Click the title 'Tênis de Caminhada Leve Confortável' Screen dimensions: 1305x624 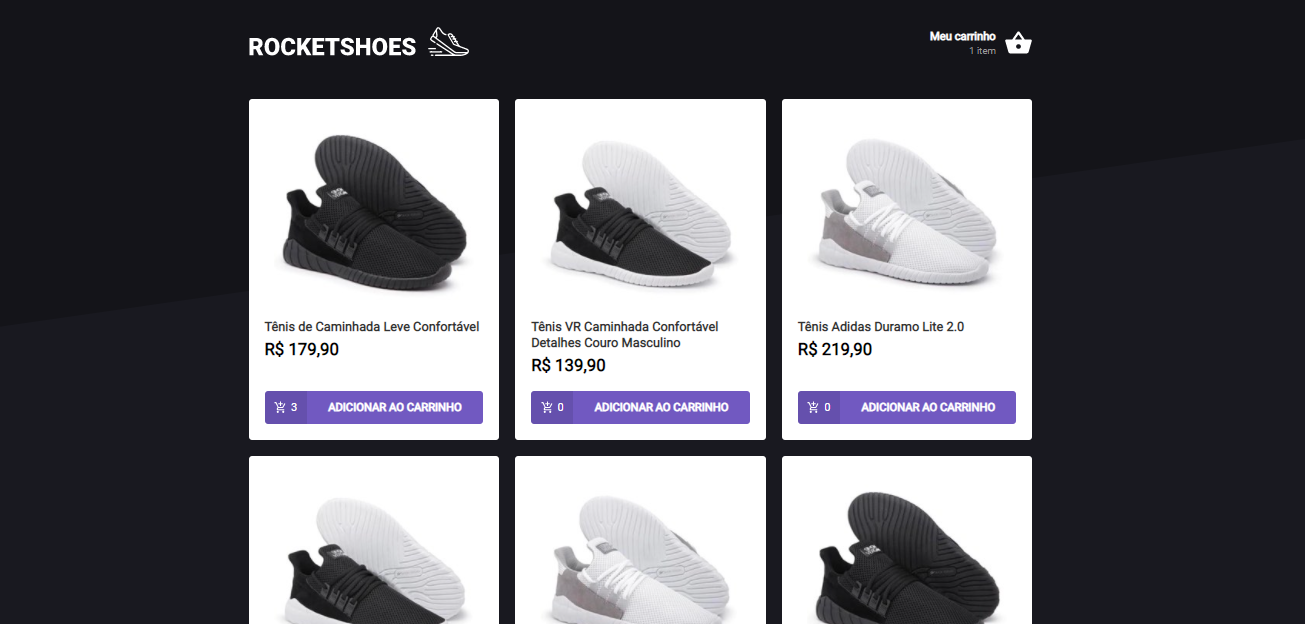[x=373, y=327]
